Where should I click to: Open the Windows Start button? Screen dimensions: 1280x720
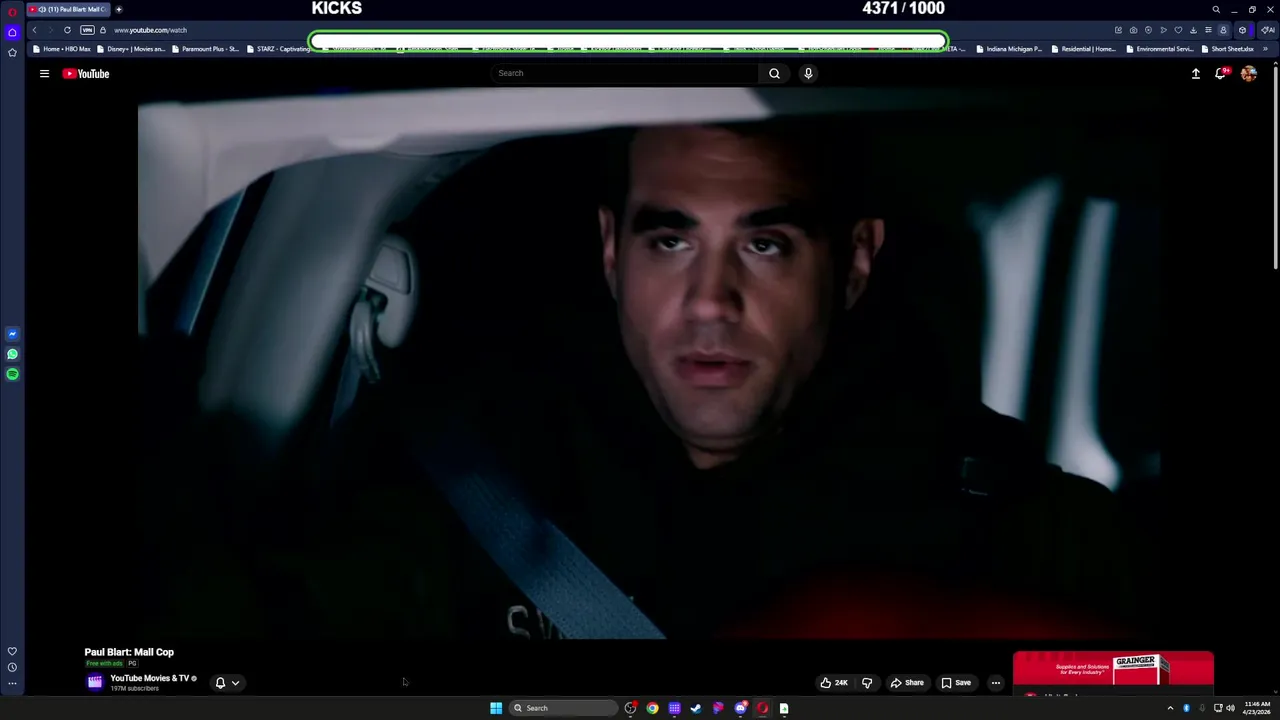tap(496, 708)
